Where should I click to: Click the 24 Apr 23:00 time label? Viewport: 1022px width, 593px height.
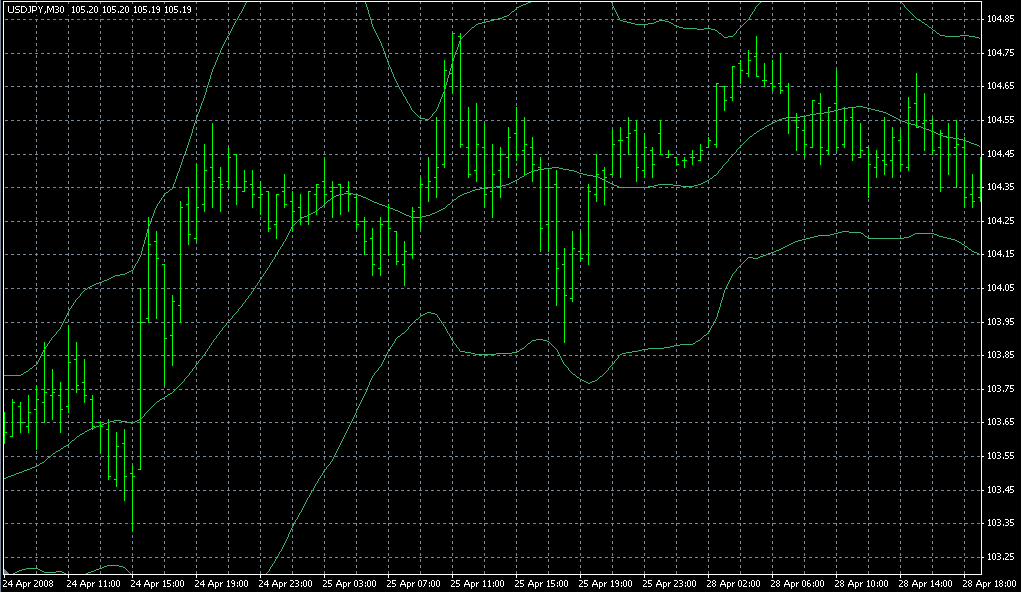[284, 582]
